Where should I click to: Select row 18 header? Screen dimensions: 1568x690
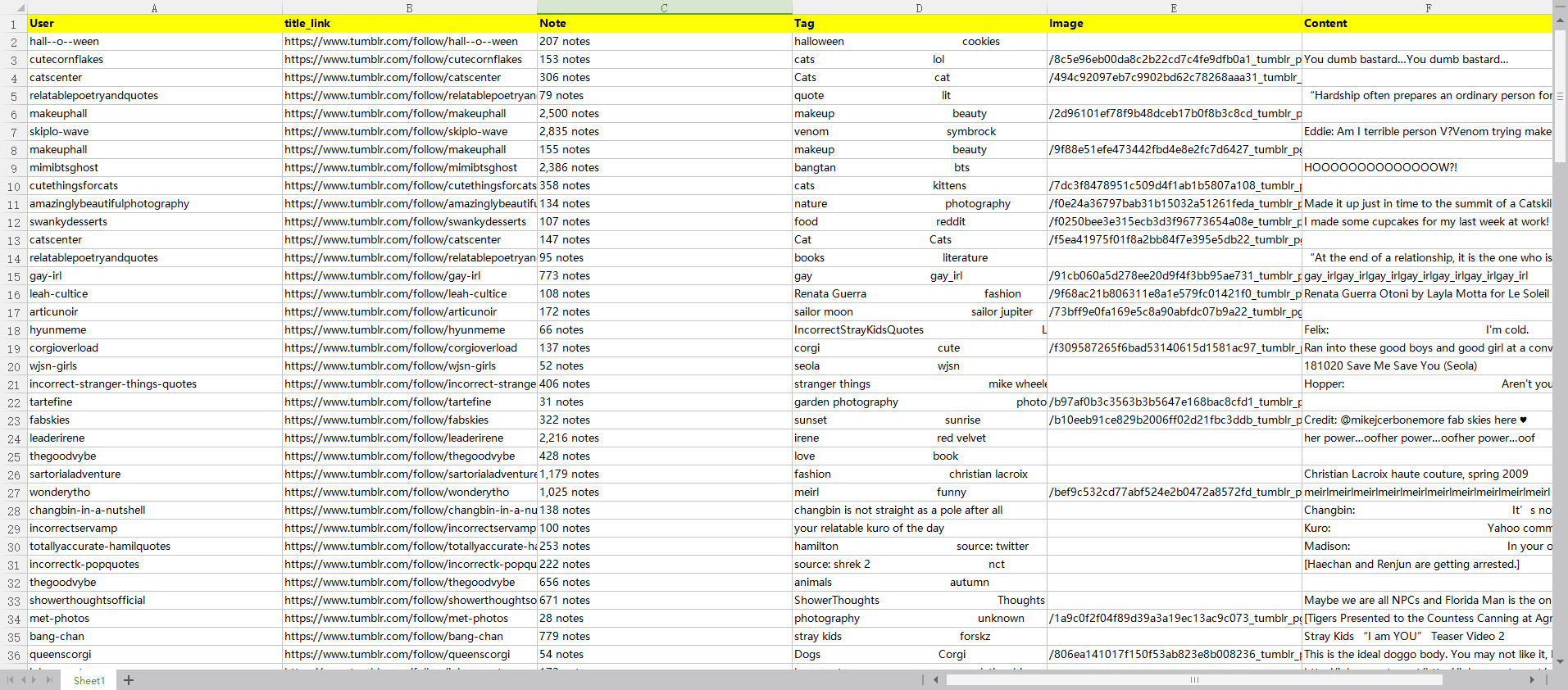(x=14, y=330)
